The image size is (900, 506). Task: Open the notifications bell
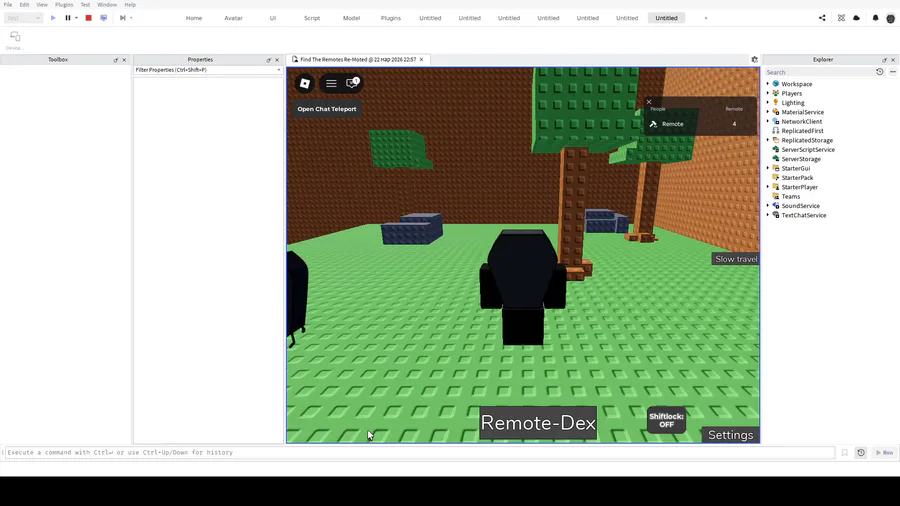pyautogui.click(x=875, y=18)
